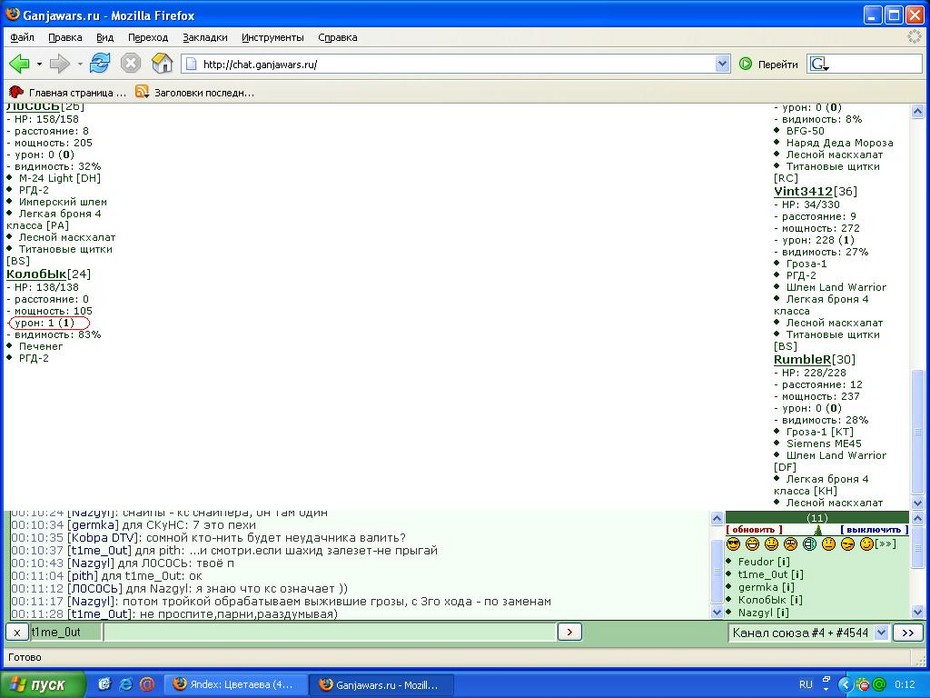Select user Колобык in chat user list

(762, 600)
